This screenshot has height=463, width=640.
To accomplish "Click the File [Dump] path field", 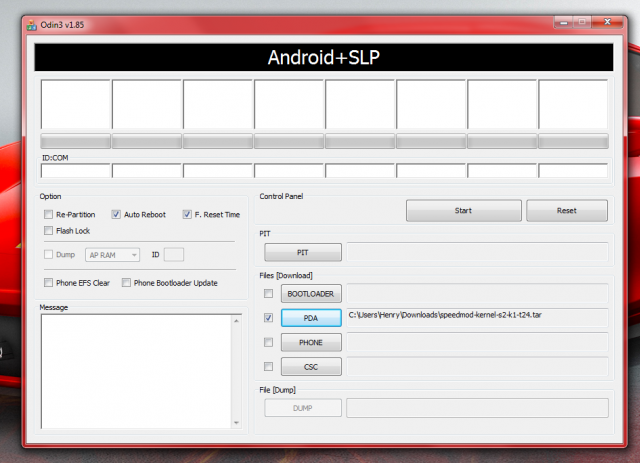I will pos(478,408).
